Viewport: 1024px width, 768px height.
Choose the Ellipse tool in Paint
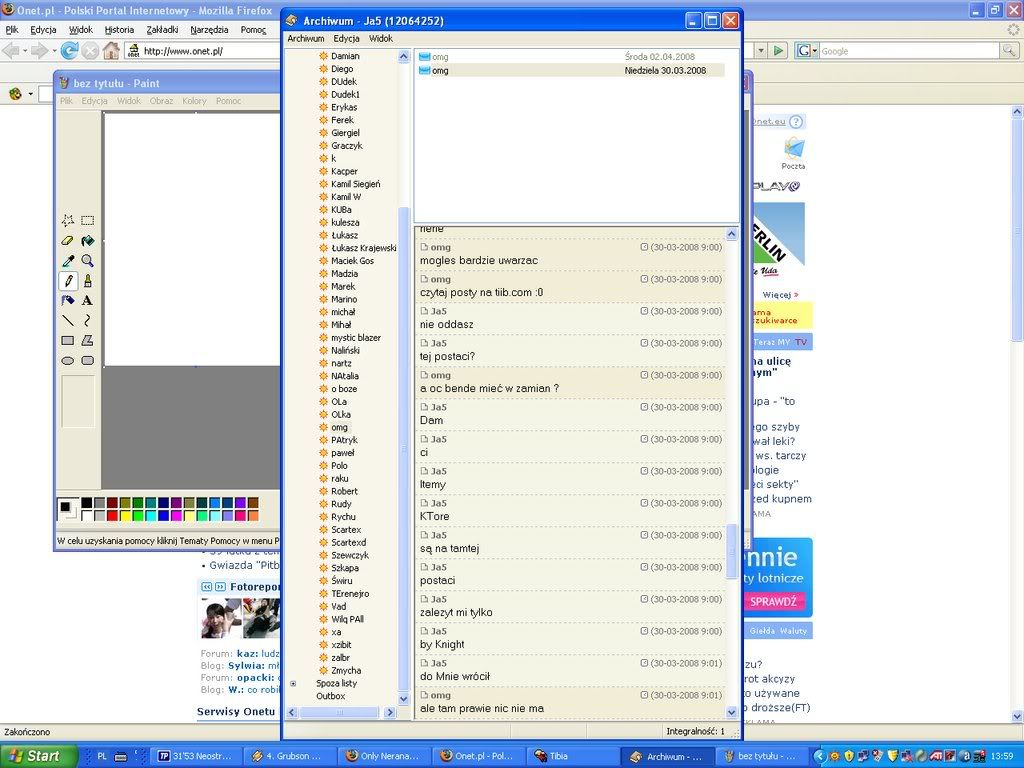pyautogui.click(x=68, y=360)
